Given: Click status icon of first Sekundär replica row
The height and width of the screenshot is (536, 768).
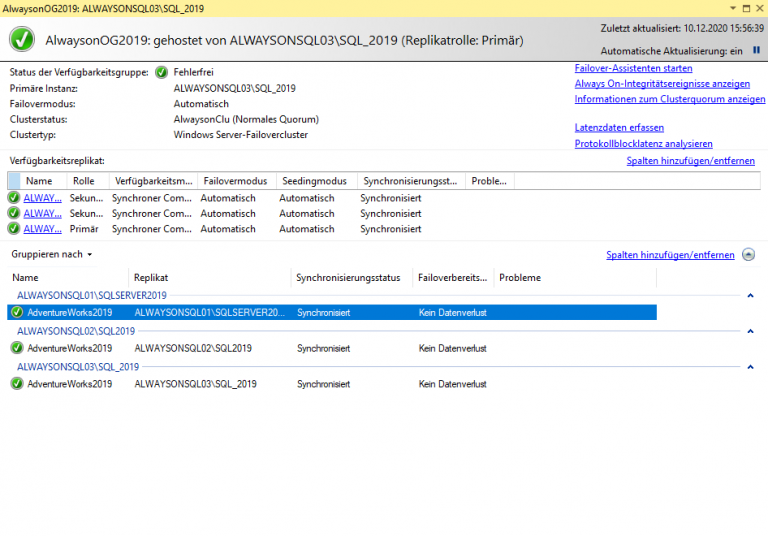Looking at the screenshot, I should (x=14, y=198).
